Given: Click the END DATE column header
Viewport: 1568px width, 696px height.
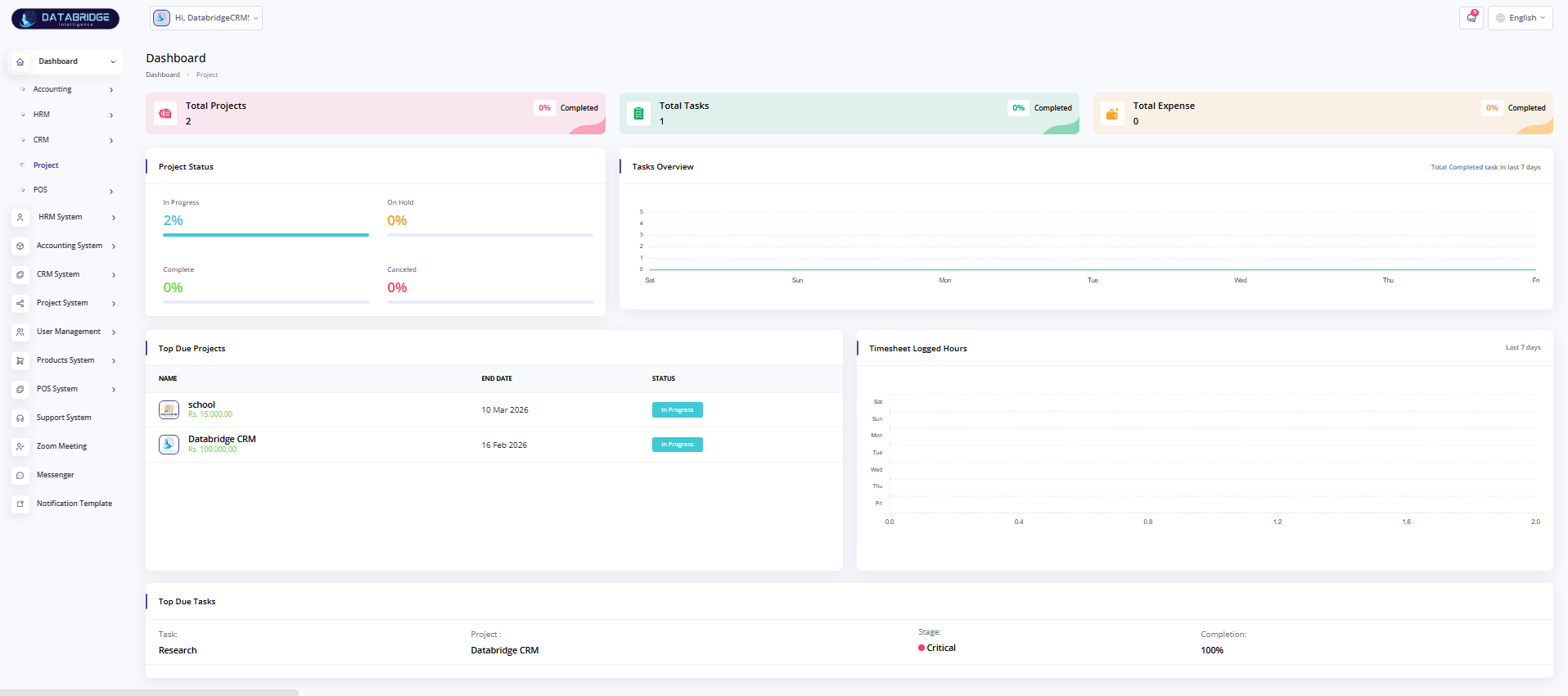Looking at the screenshot, I should 497,378.
